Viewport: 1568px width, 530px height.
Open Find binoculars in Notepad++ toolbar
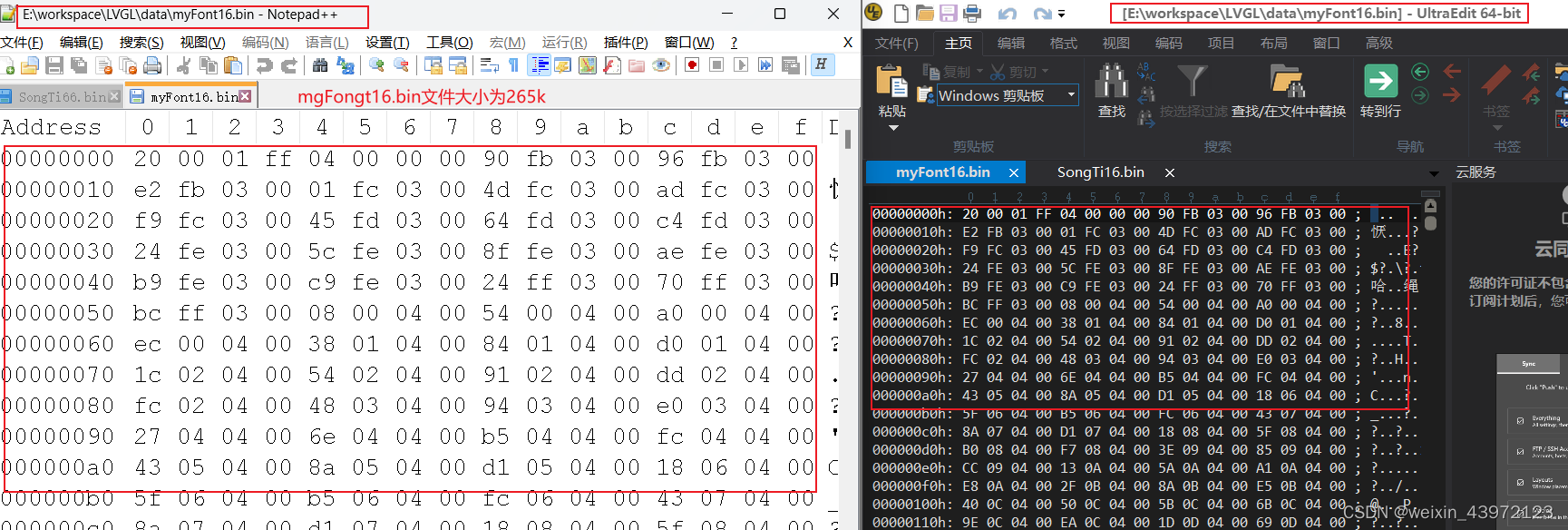coord(320,65)
